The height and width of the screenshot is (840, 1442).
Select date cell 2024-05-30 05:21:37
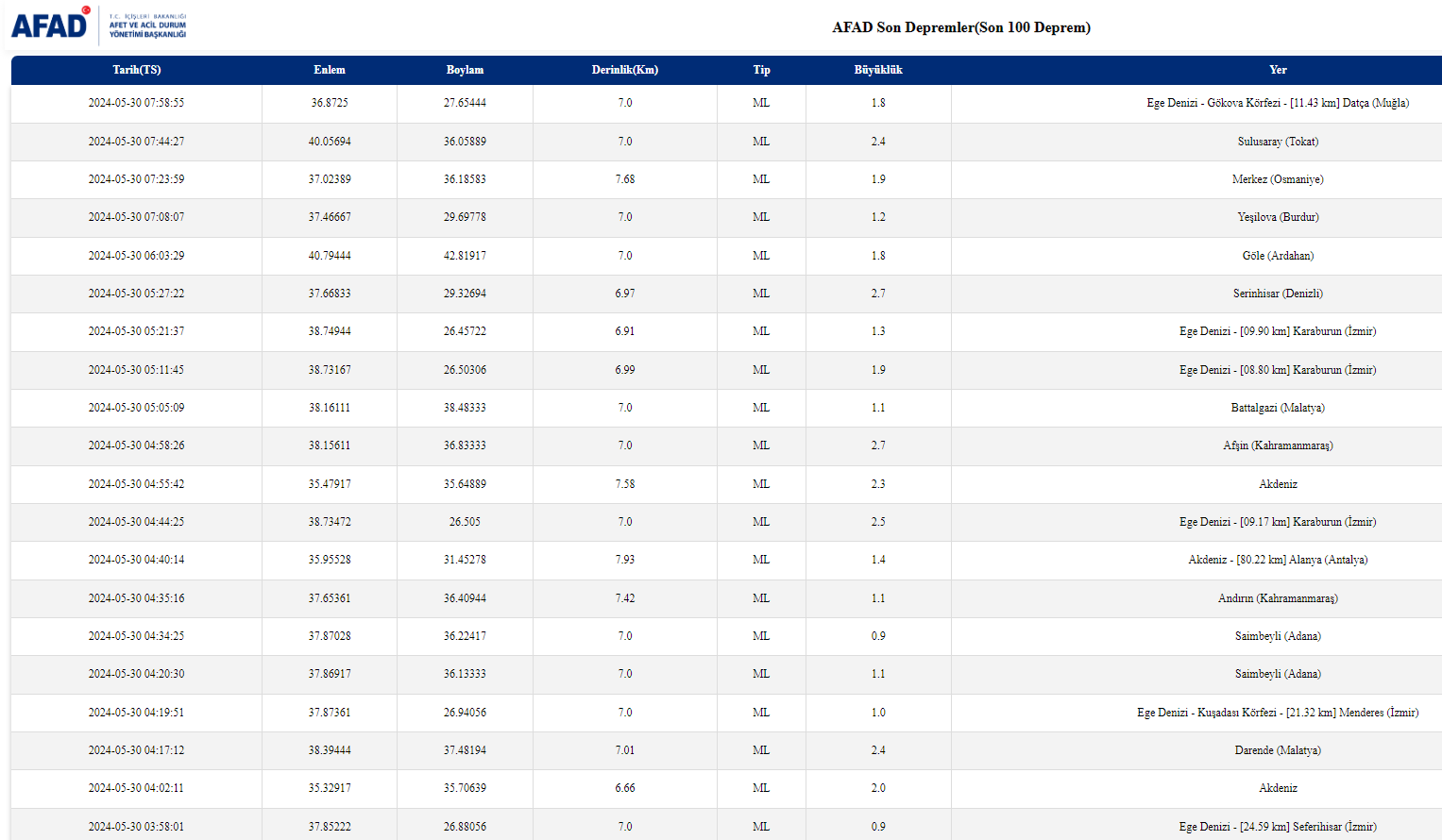click(137, 331)
